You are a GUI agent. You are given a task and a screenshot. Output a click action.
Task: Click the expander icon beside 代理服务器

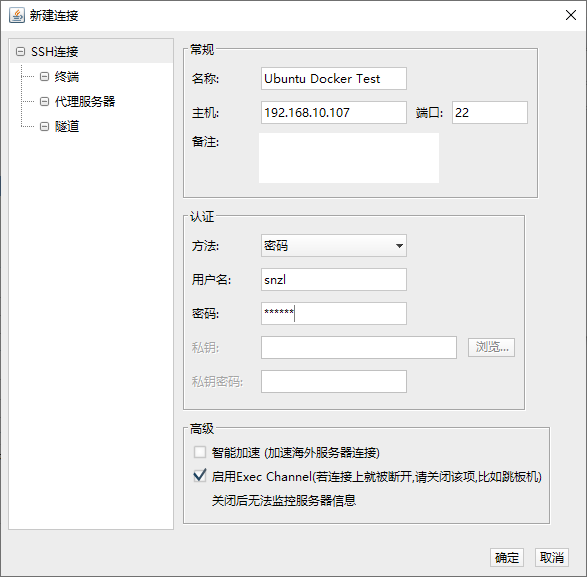pos(44,101)
